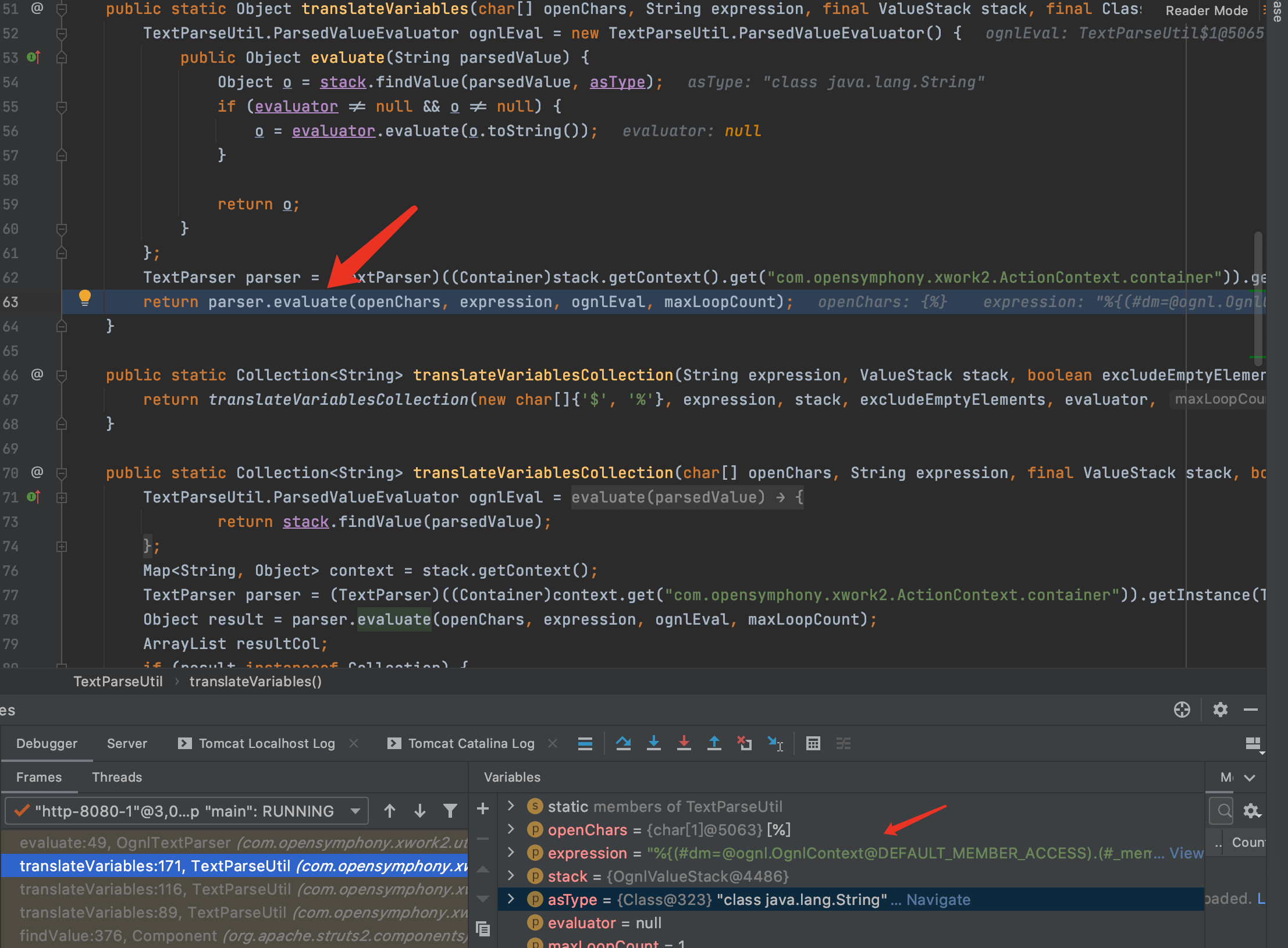Viewport: 1288px width, 948px height.
Task: Add a new watch with plus icon
Action: click(x=483, y=808)
